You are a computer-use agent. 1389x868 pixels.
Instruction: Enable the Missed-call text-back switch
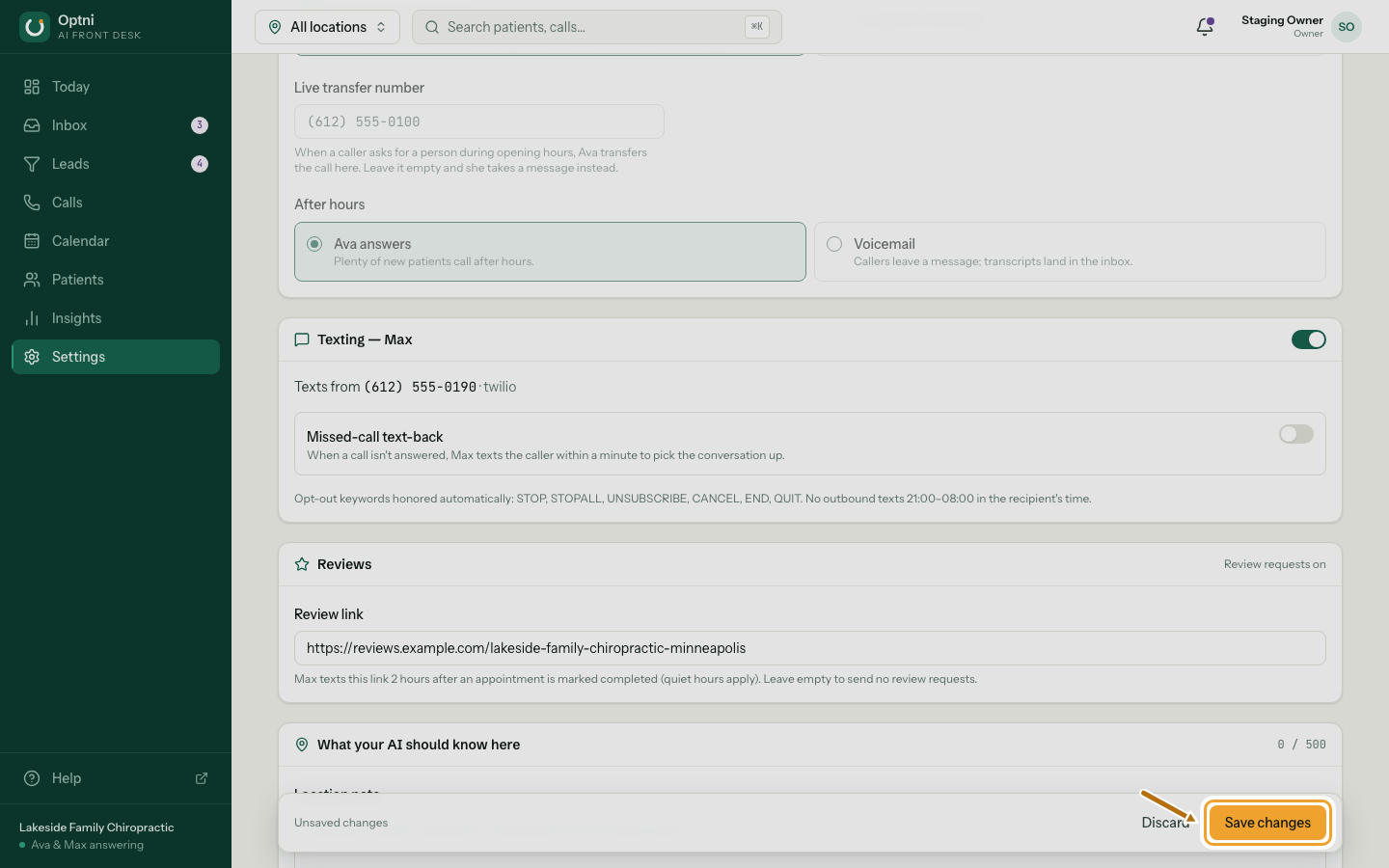point(1296,434)
